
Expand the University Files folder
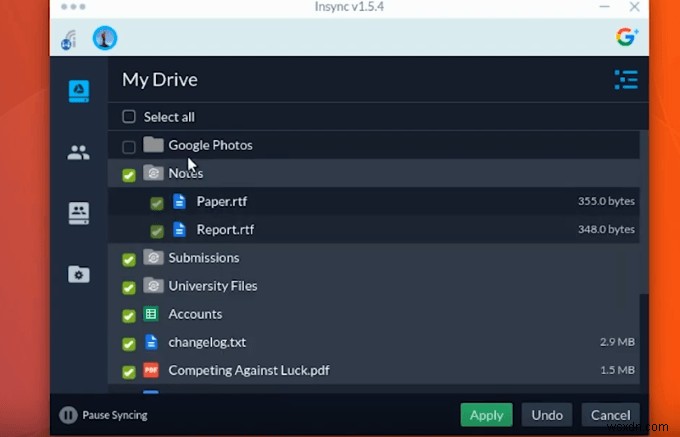[153, 285]
